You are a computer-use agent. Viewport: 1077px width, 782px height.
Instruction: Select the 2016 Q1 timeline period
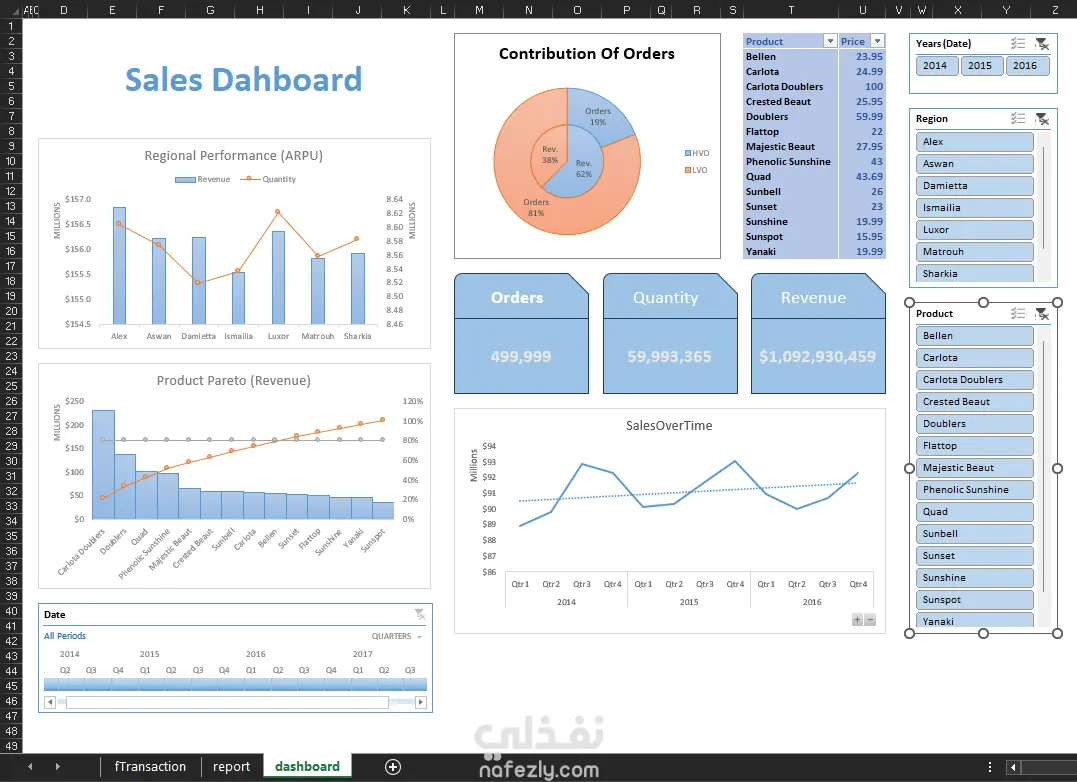251,684
